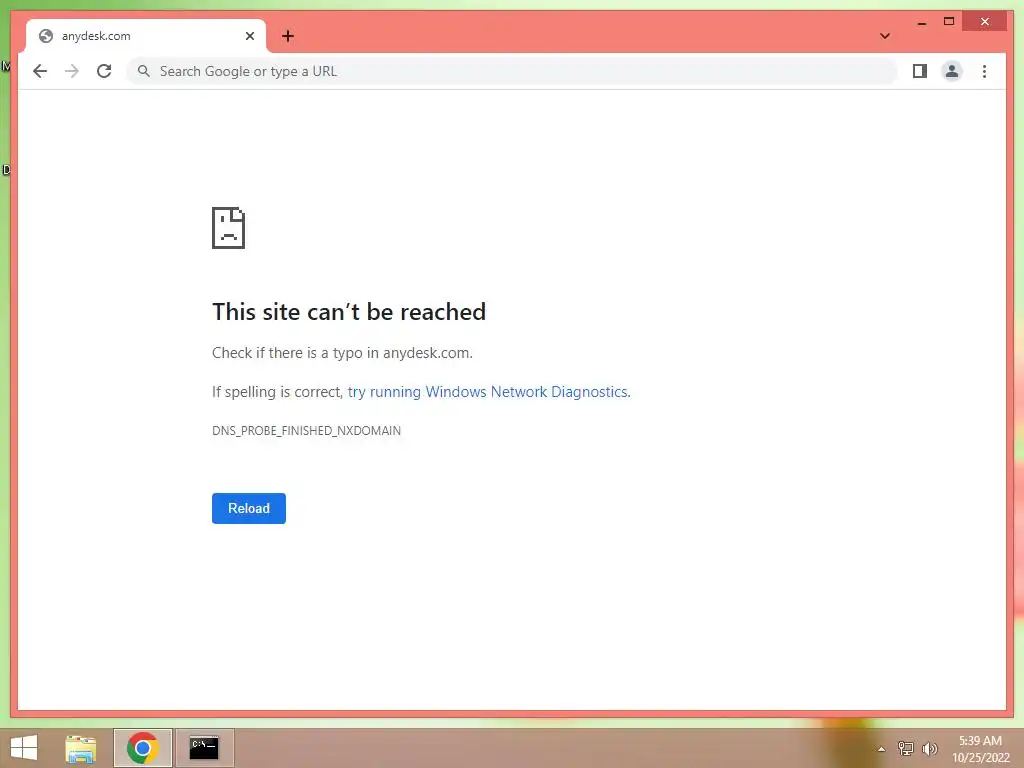Select the anydesk.com tab
The height and width of the screenshot is (768, 1024).
(x=146, y=36)
